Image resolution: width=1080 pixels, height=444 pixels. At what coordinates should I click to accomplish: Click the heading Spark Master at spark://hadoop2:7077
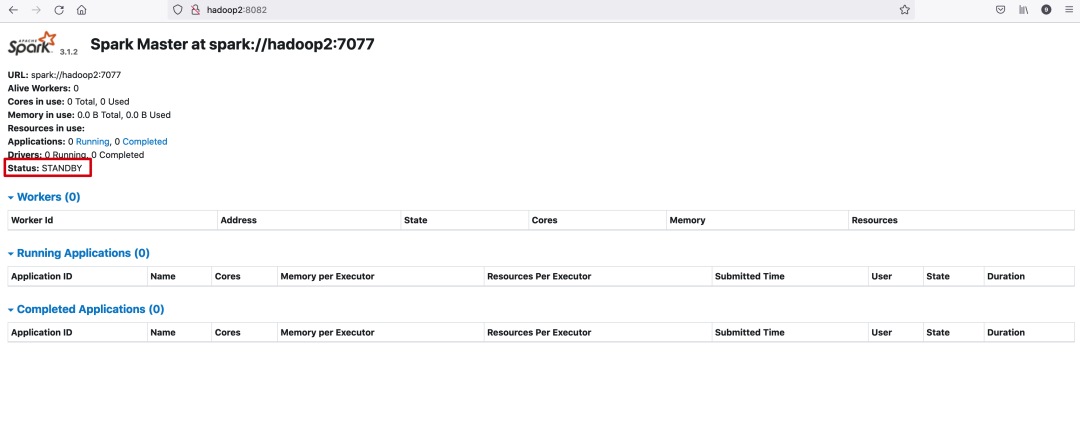[232, 45]
